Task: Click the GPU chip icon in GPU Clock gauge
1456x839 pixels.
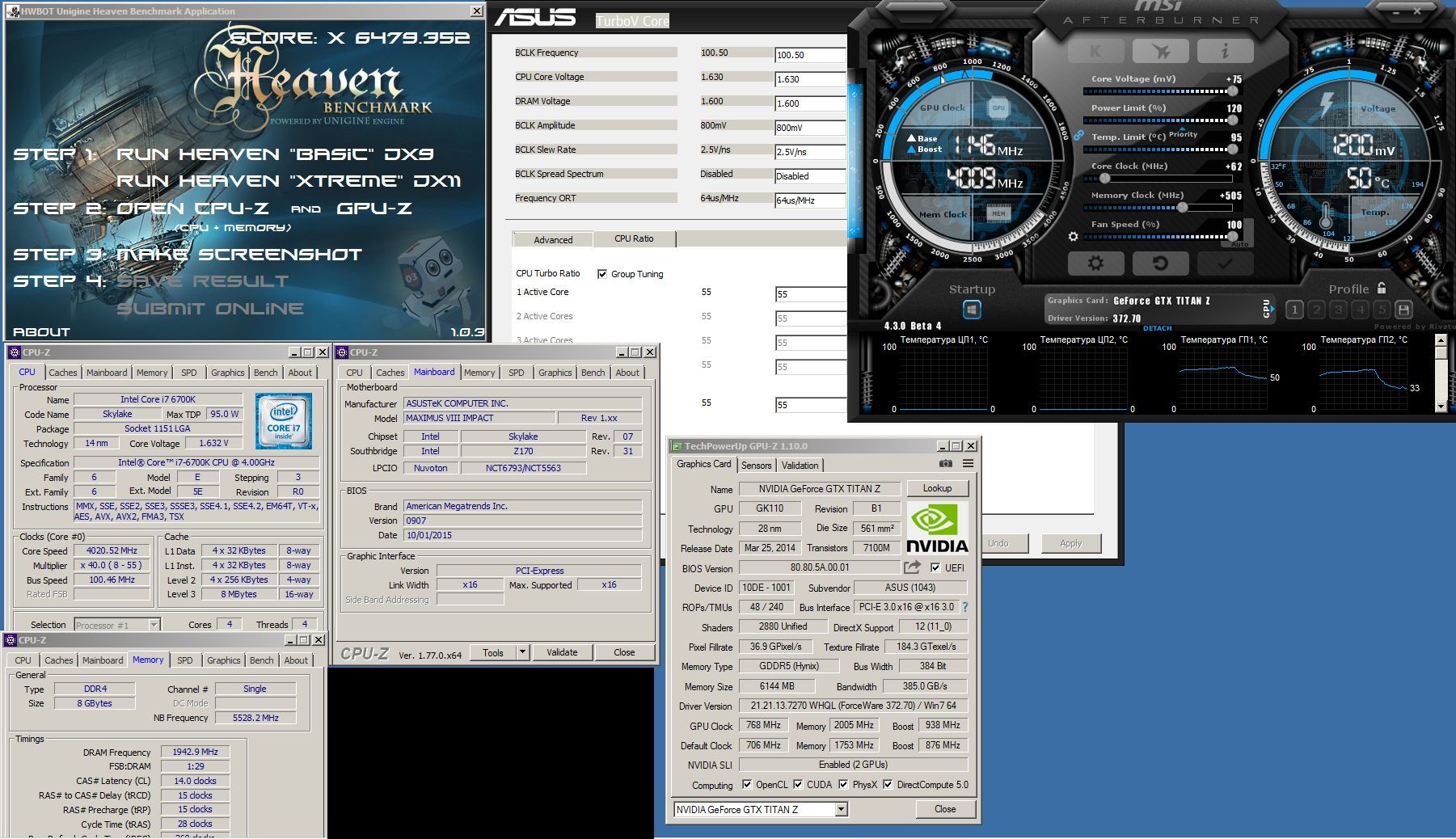Action: 998,108
